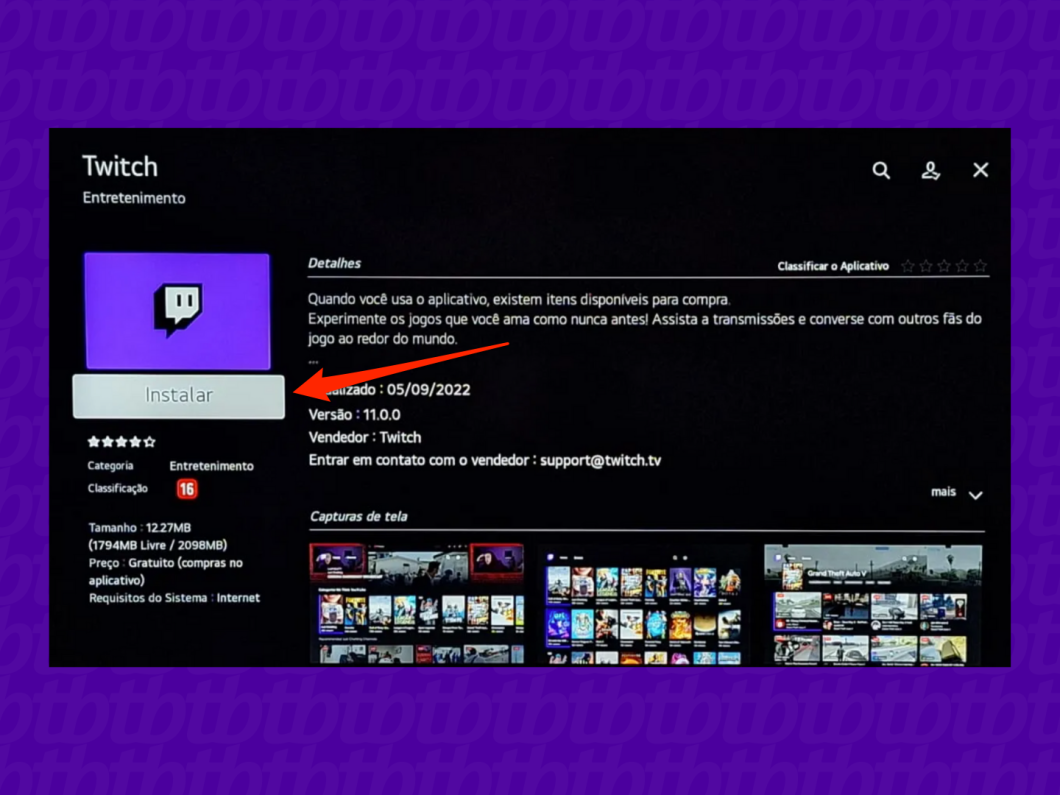Click the mais label text
The image size is (1060, 795).
coord(943,491)
